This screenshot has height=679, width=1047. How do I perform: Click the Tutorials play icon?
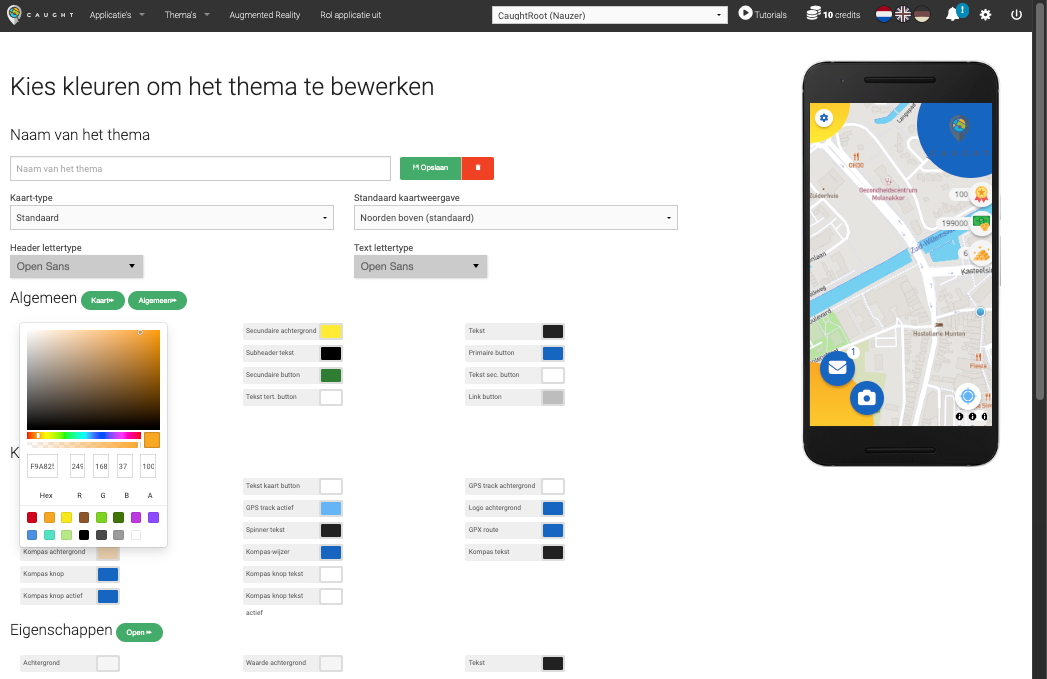(x=746, y=14)
